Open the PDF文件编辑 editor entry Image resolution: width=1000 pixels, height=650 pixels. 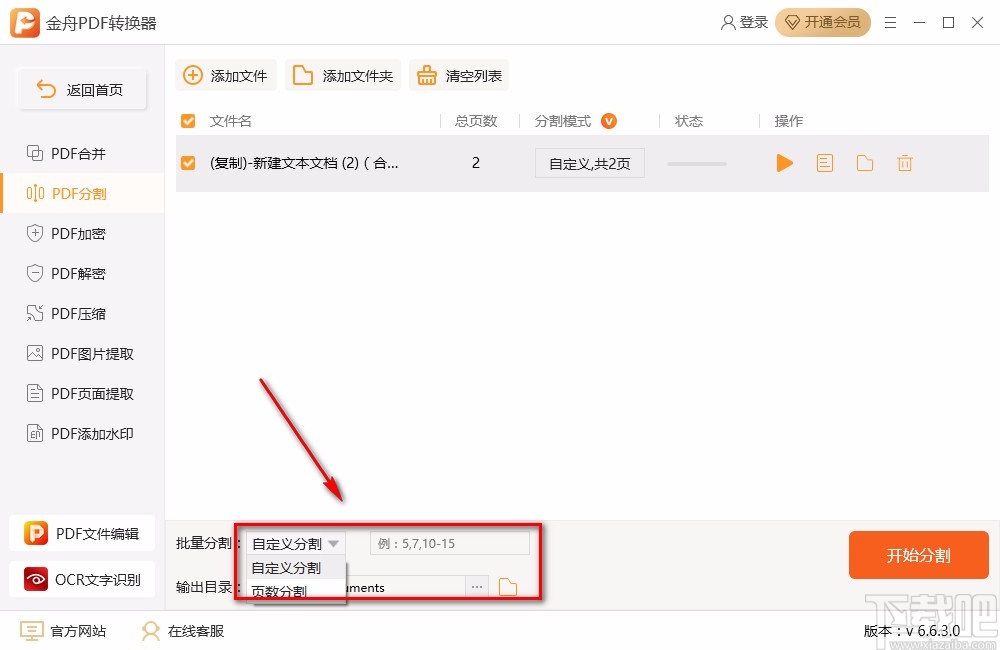click(82, 533)
